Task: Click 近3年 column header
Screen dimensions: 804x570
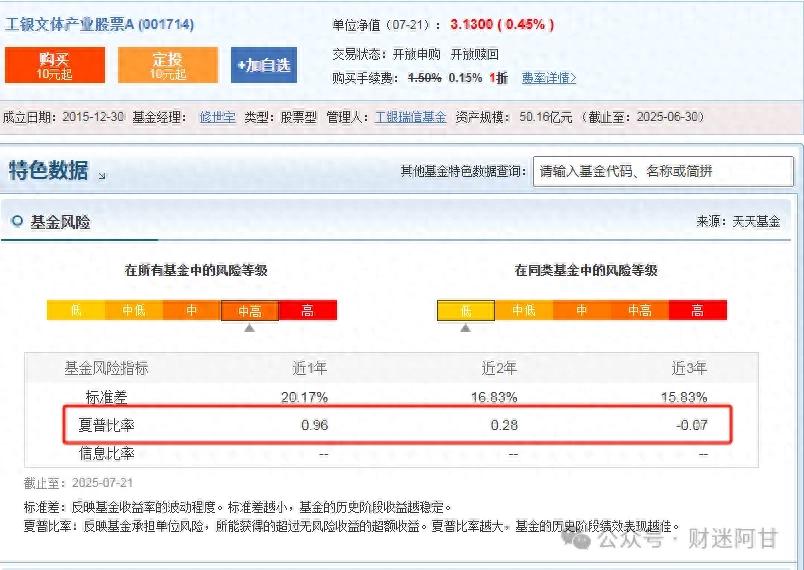Action: [689, 368]
